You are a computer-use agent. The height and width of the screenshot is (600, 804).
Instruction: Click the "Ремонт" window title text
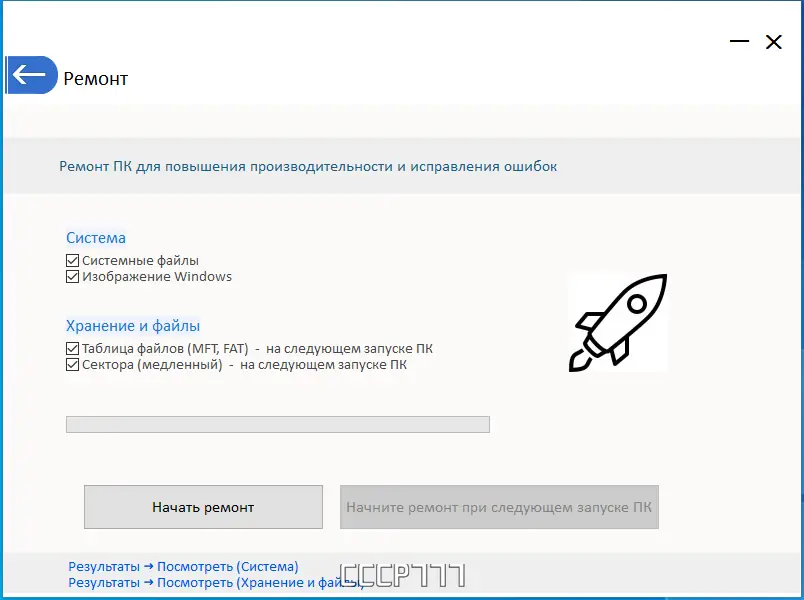point(95,78)
